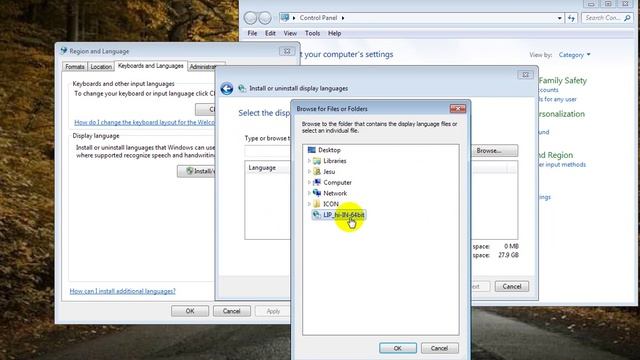Click the Control Panel back navigation button
The height and width of the screenshot is (360, 640).
[x=250, y=18]
